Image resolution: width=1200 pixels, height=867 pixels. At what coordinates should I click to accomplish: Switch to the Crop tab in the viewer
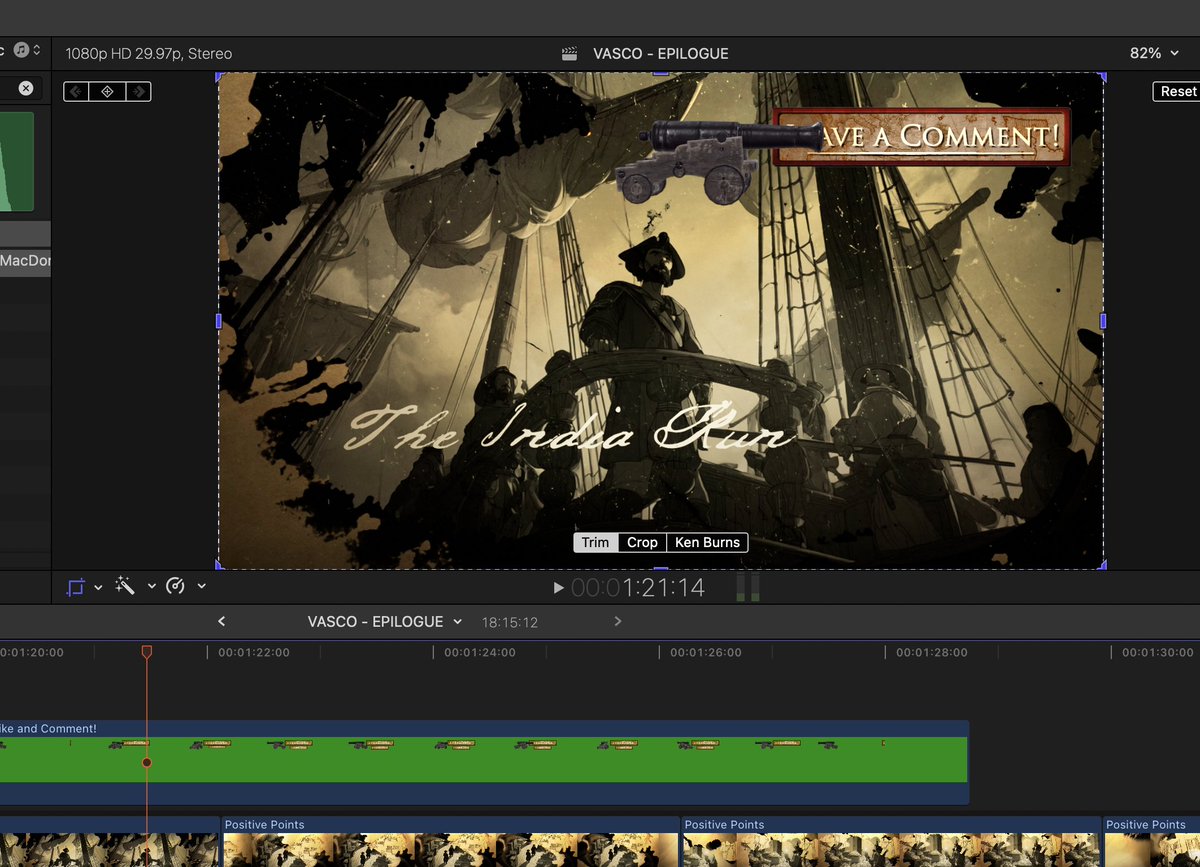(x=641, y=542)
